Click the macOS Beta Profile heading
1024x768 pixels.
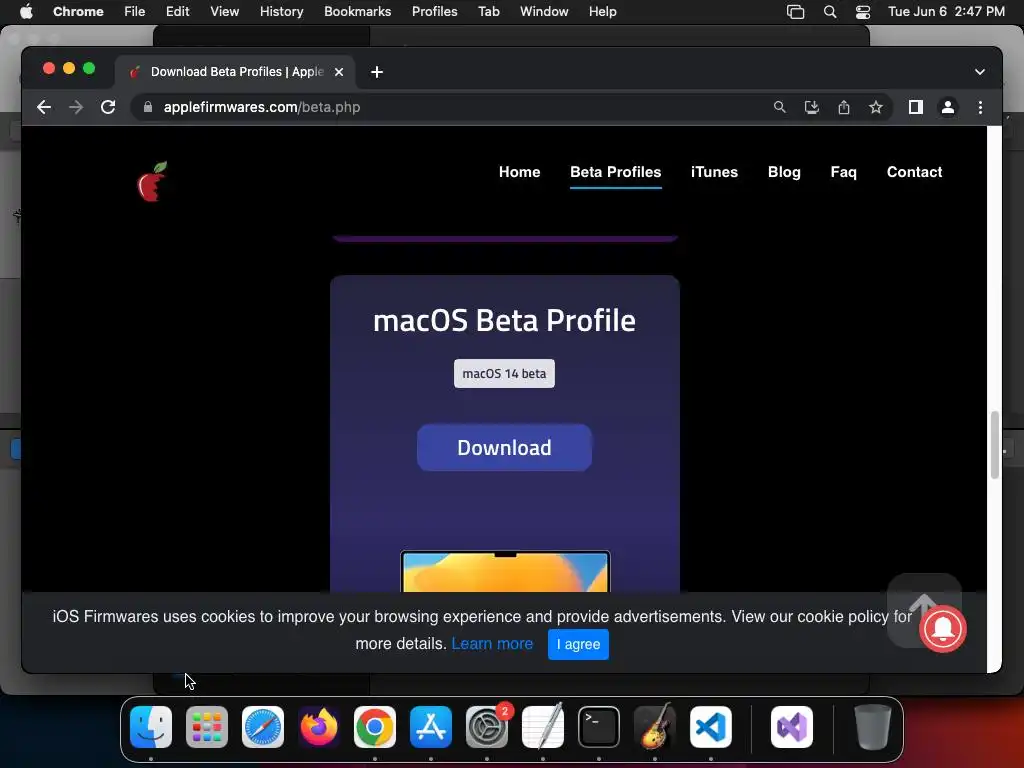[x=504, y=320]
